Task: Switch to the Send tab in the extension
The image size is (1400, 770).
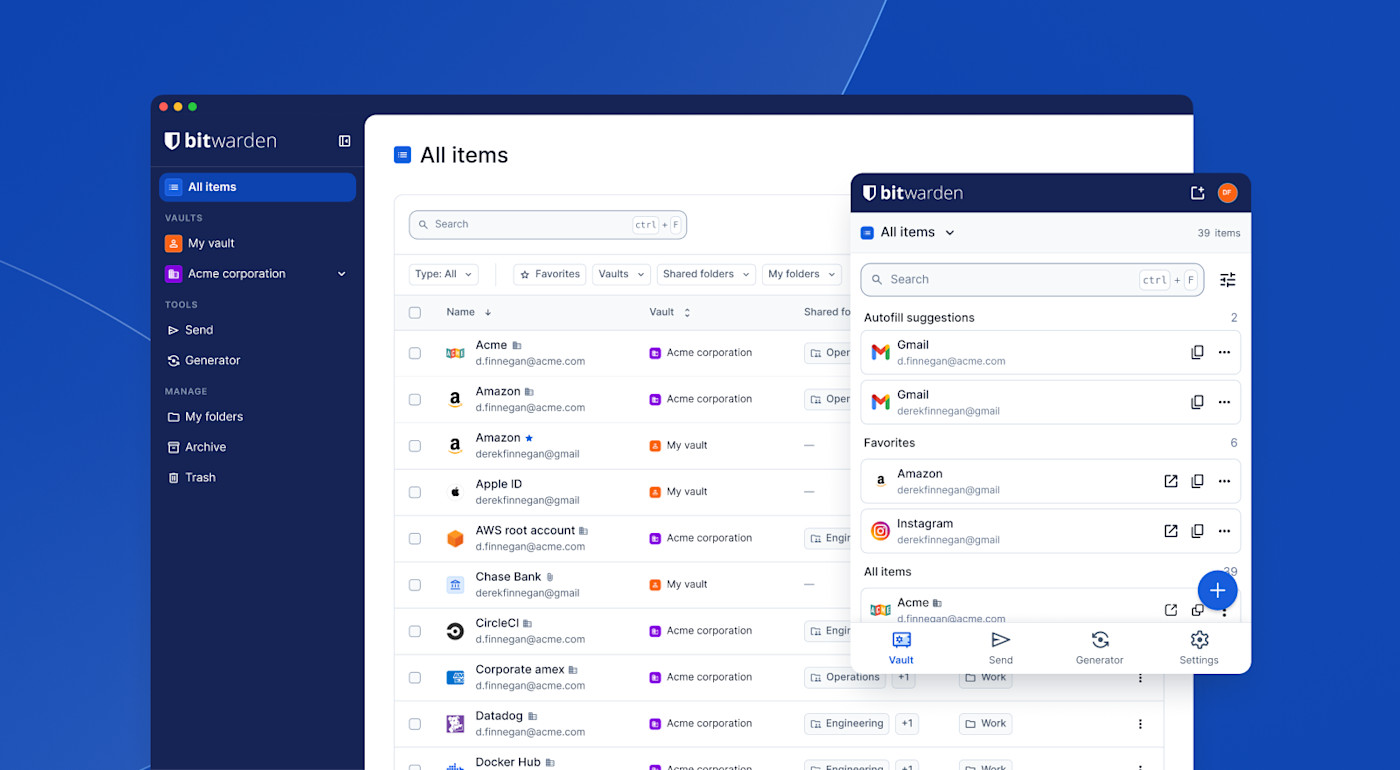Action: click(x=1001, y=648)
